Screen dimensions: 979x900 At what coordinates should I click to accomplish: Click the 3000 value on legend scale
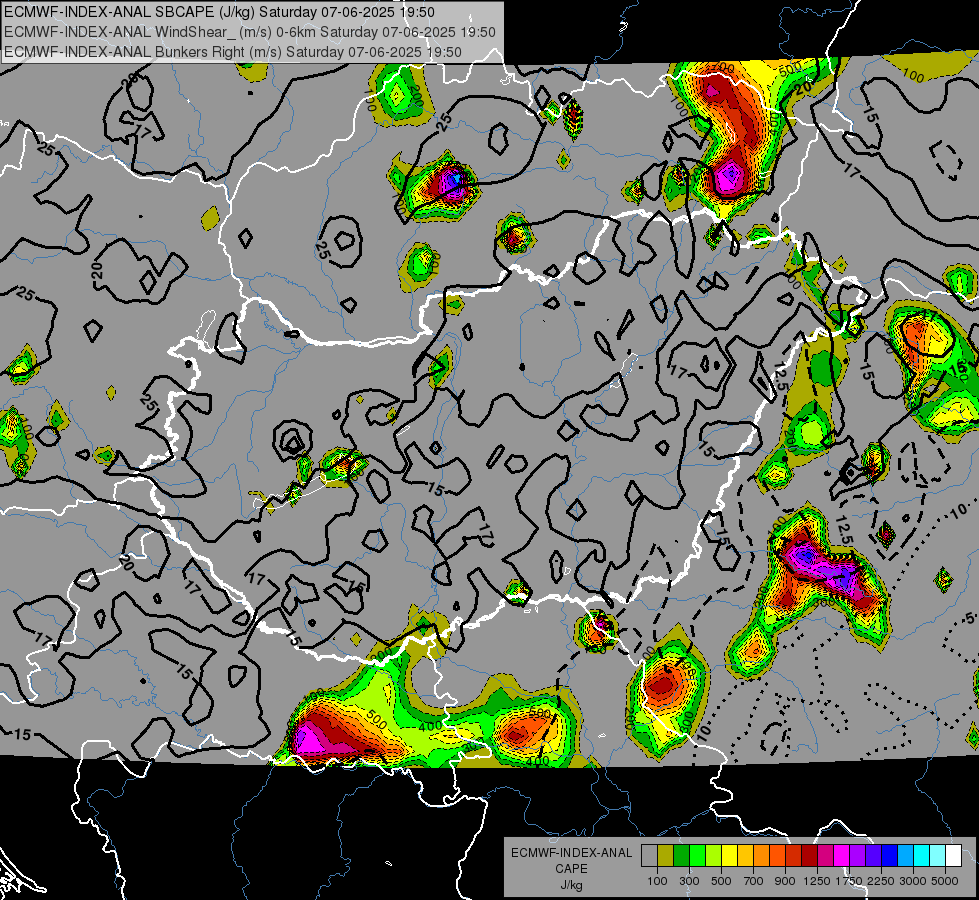913,881
